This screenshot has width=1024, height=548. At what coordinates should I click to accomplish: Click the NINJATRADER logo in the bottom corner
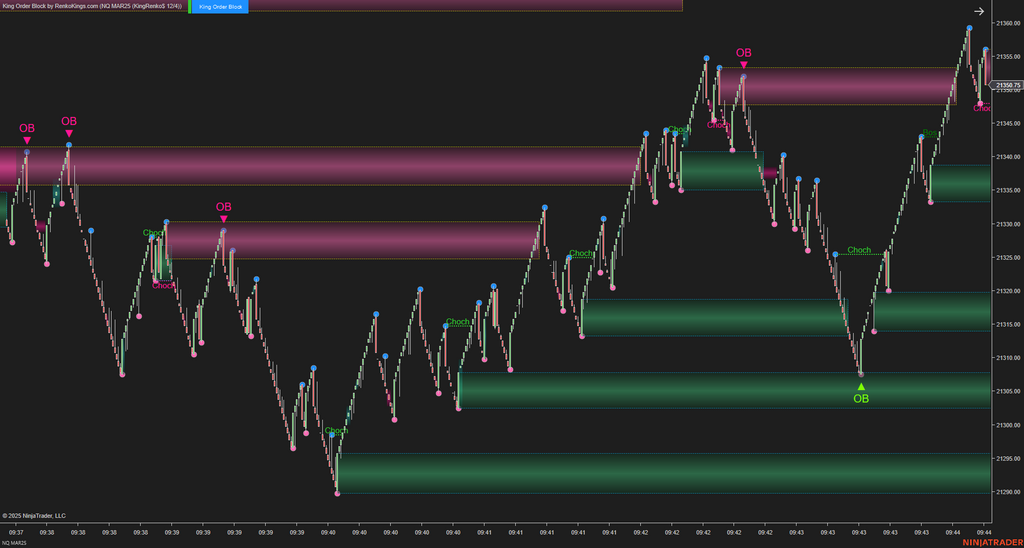tap(992, 542)
